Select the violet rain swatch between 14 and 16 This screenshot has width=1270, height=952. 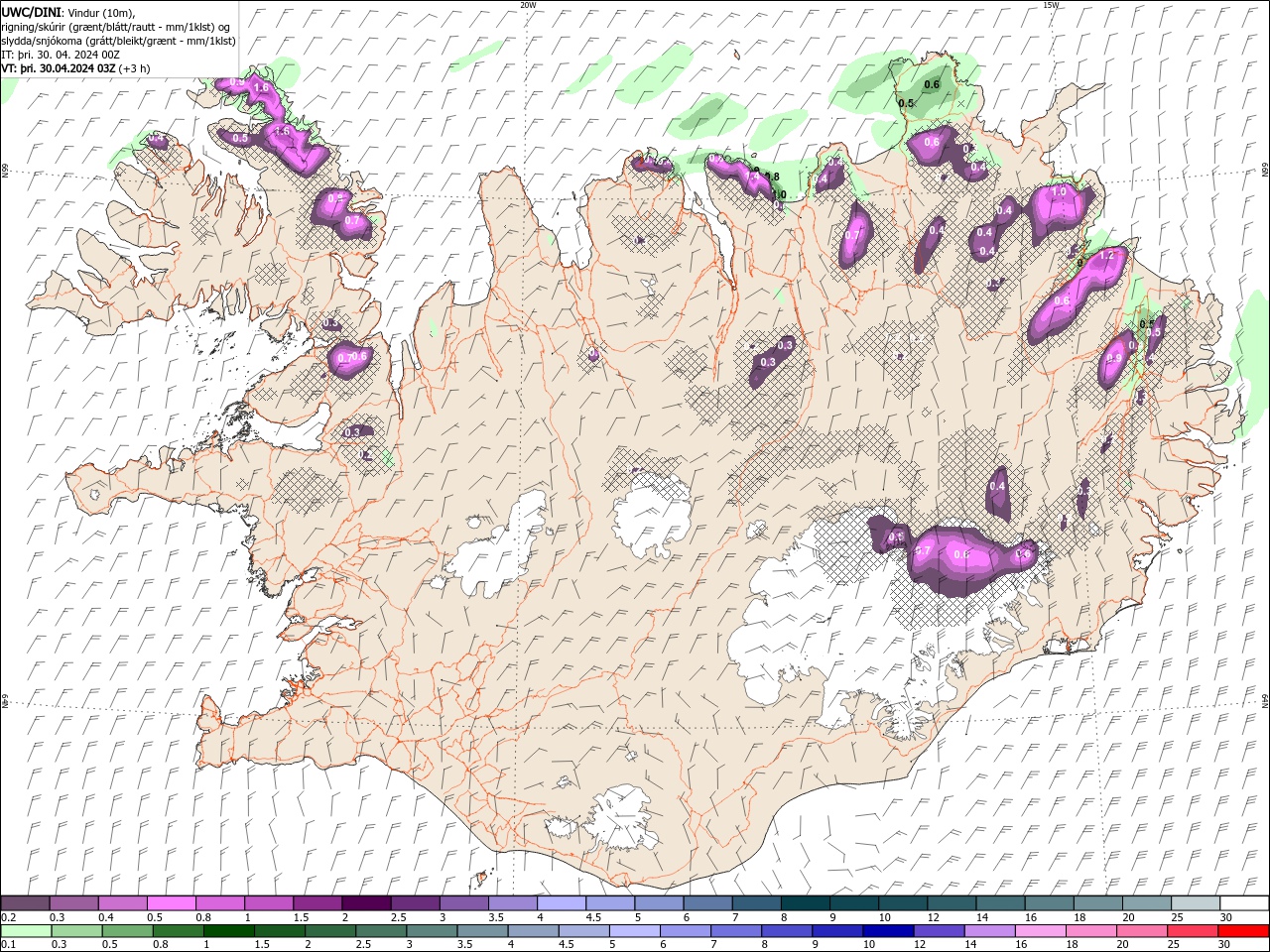pos(989,931)
